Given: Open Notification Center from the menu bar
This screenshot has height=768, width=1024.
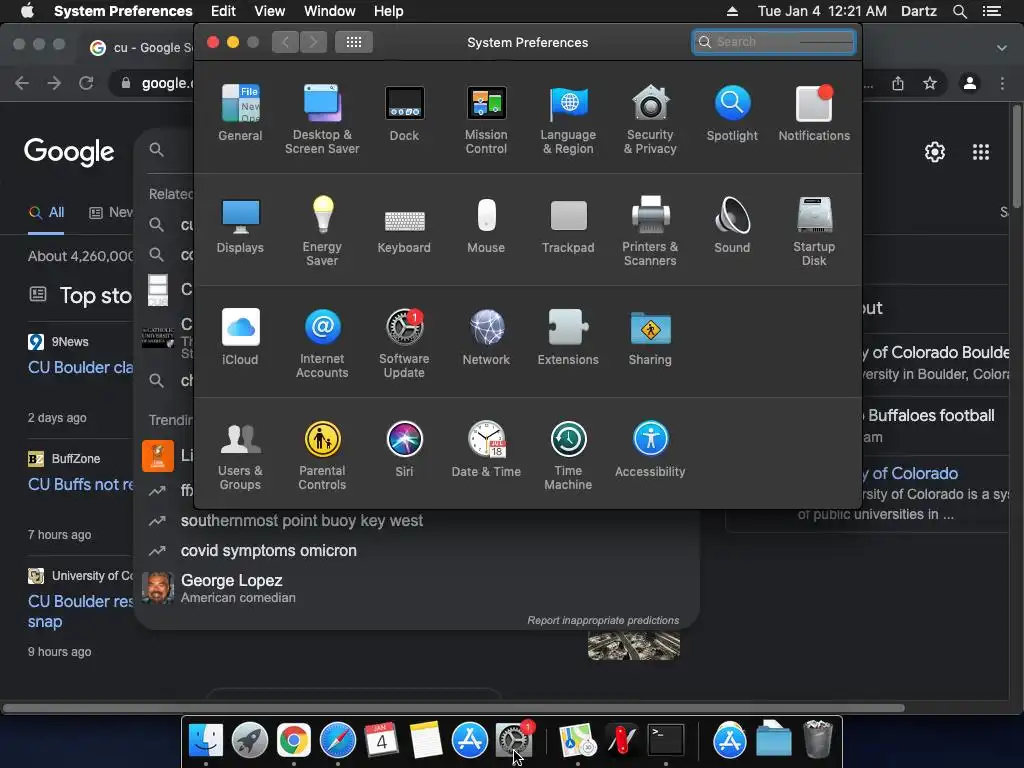Looking at the screenshot, I should (992, 11).
